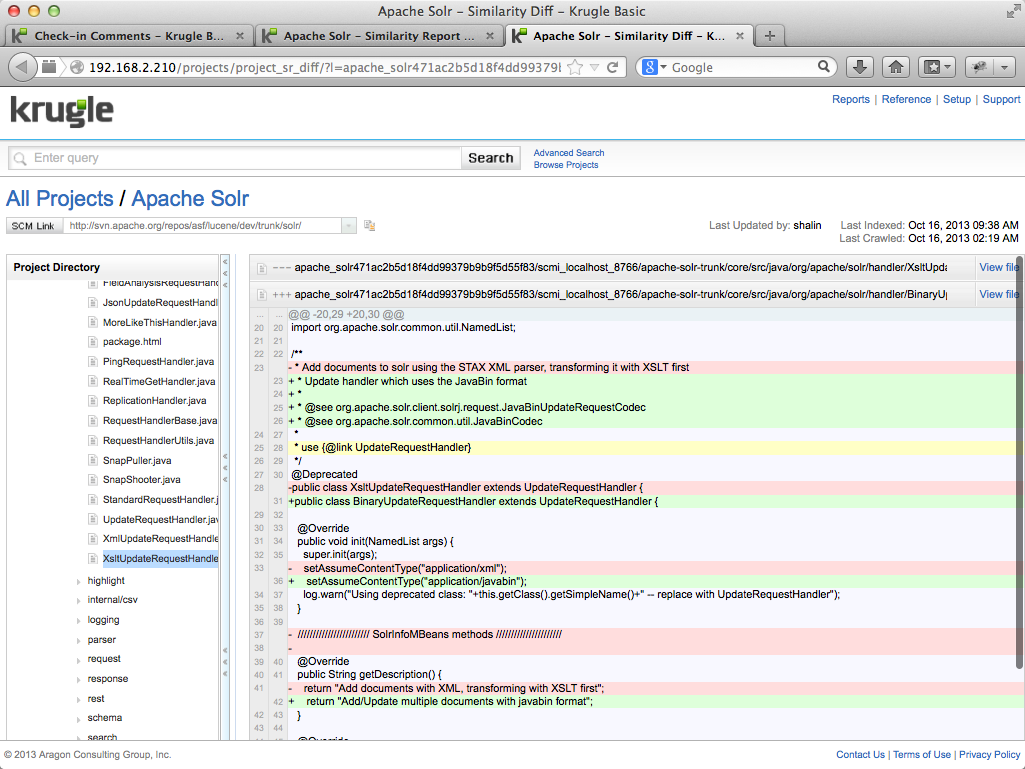1025x769 pixels.
Task: Click the browser address bar URL
Action: 324,67
